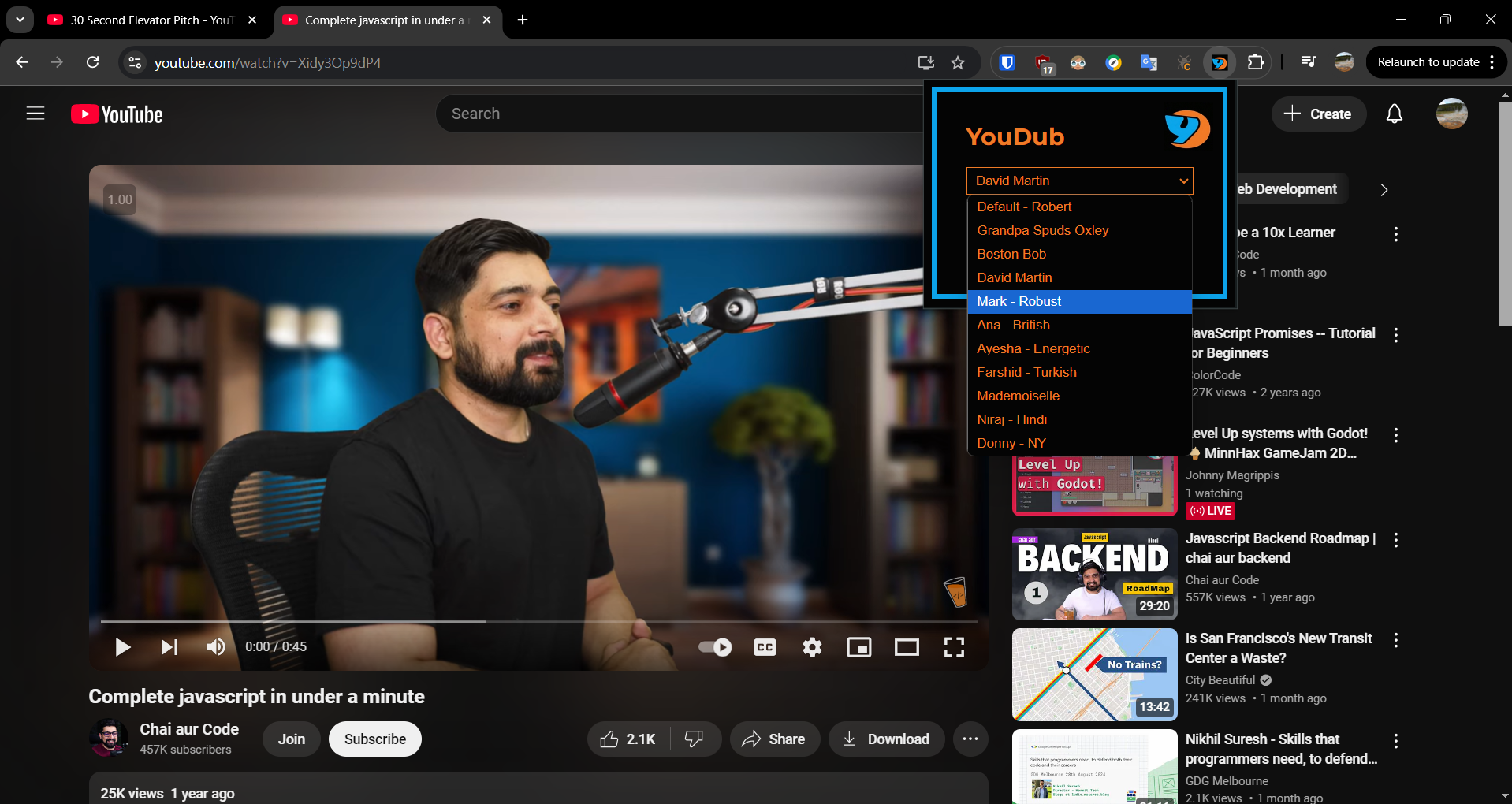Enable theater mode
1512x804 pixels.
pos(907,647)
